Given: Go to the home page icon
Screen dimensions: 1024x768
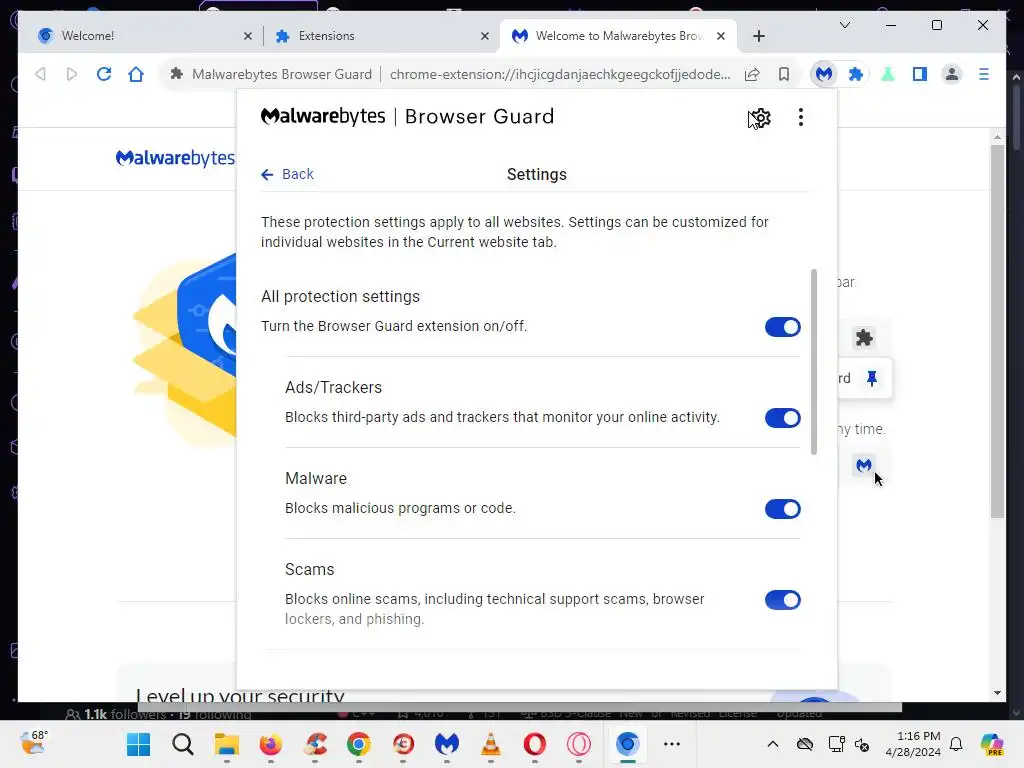Looking at the screenshot, I should [x=136, y=74].
